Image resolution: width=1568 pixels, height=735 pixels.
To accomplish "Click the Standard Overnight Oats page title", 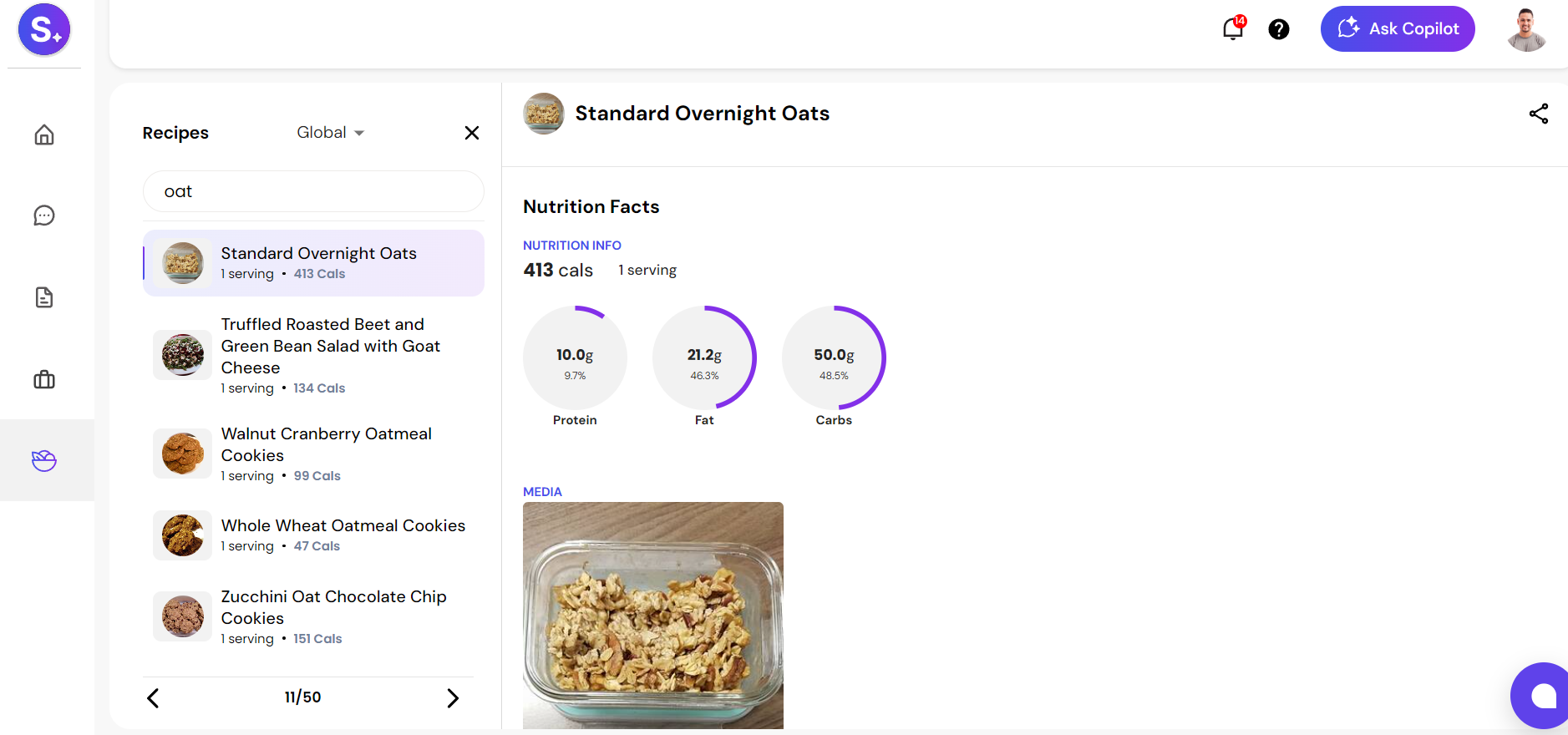I will [703, 114].
